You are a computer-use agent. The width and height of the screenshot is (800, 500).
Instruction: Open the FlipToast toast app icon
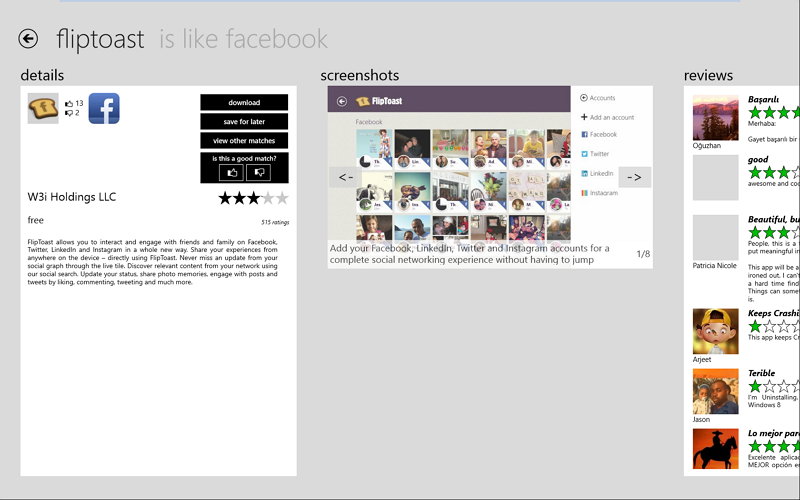point(43,108)
